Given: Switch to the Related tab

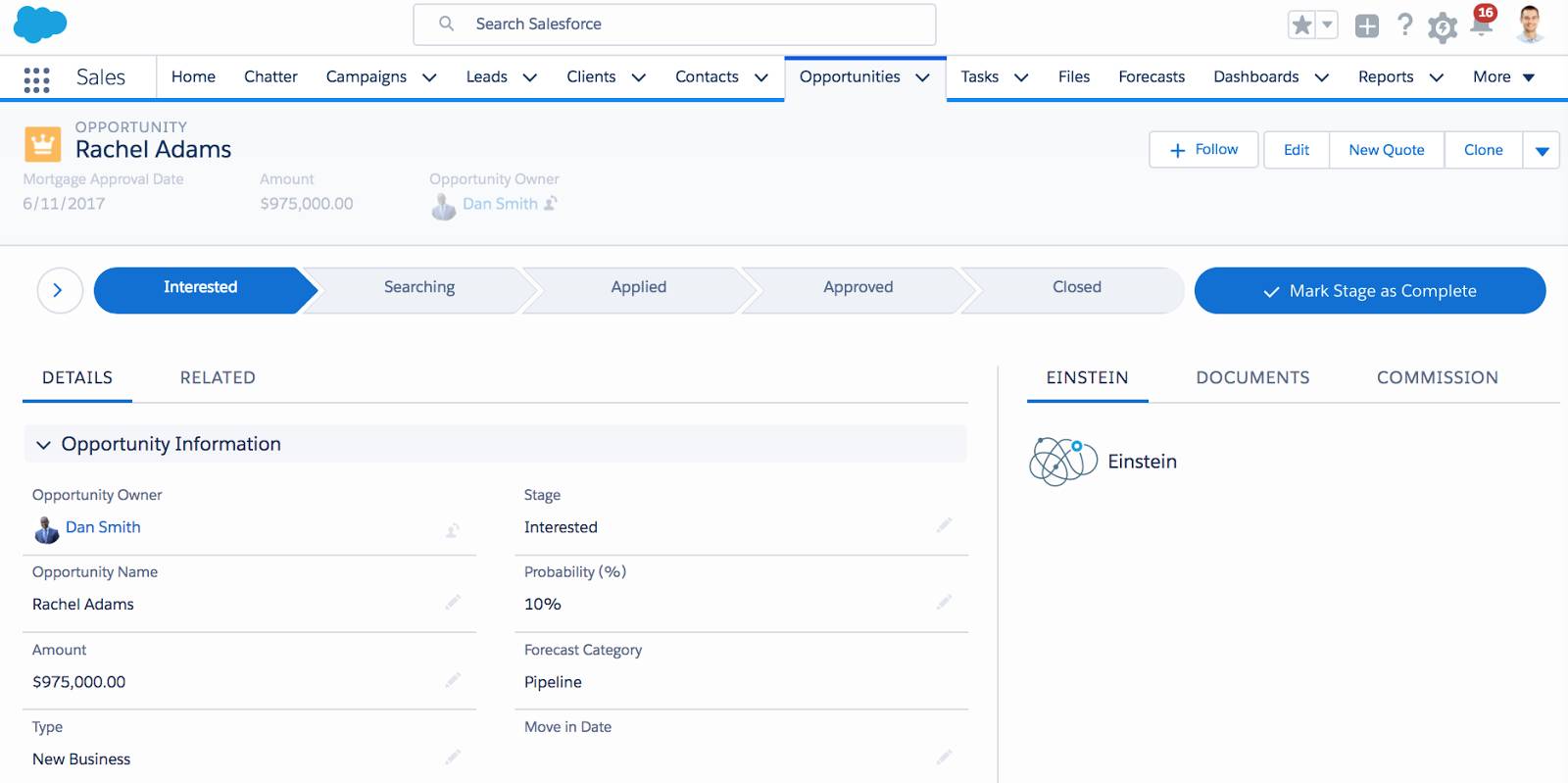Looking at the screenshot, I should pos(218,378).
